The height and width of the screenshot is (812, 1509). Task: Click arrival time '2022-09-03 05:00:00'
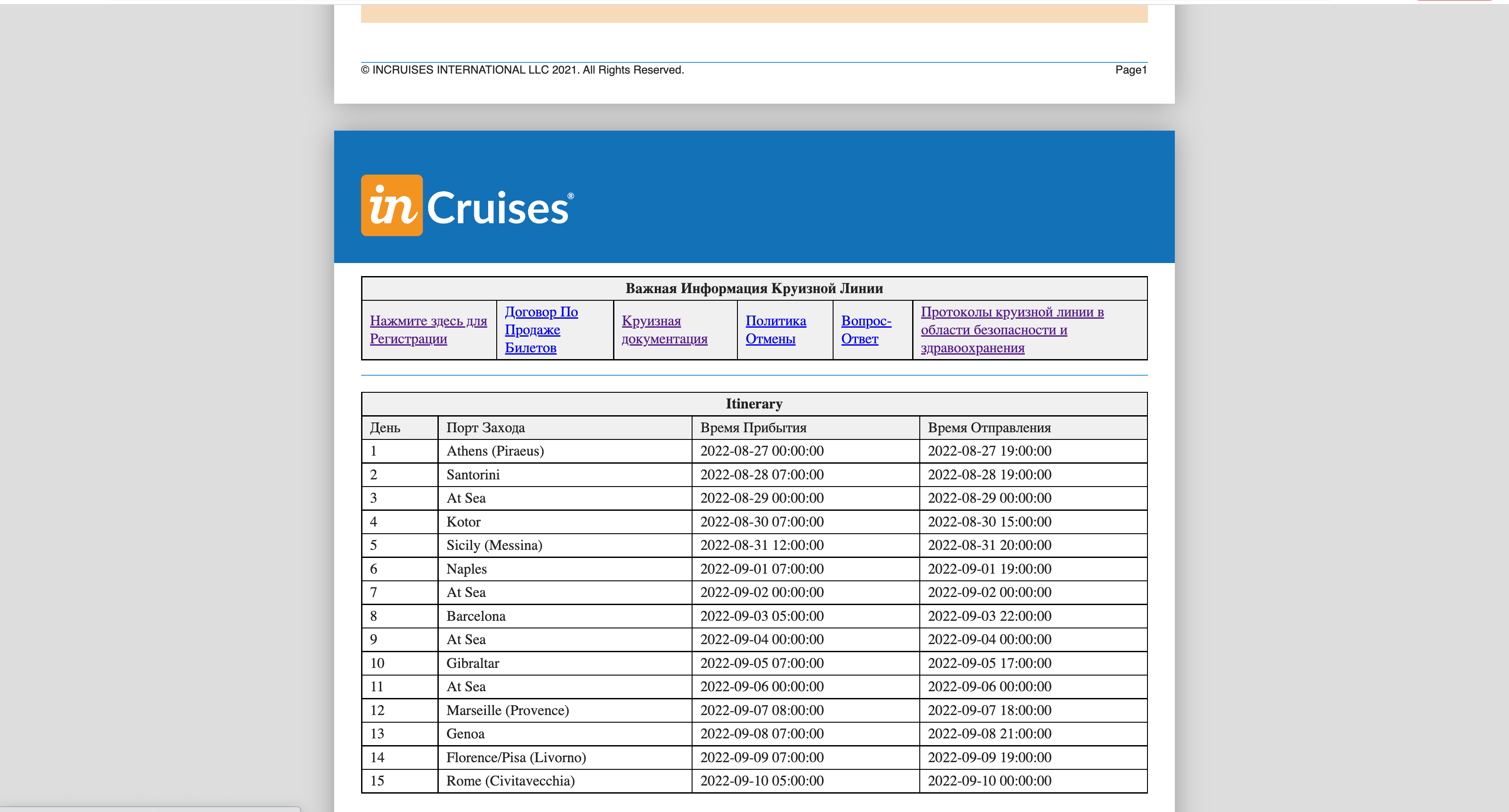click(762, 616)
